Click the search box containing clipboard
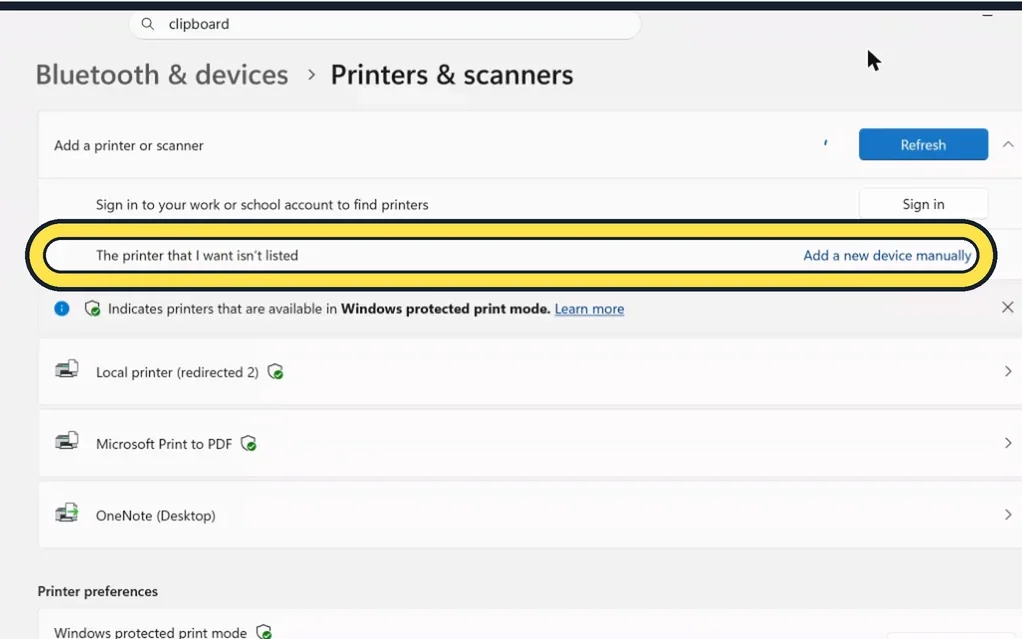The image size is (1022, 639). [385, 24]
